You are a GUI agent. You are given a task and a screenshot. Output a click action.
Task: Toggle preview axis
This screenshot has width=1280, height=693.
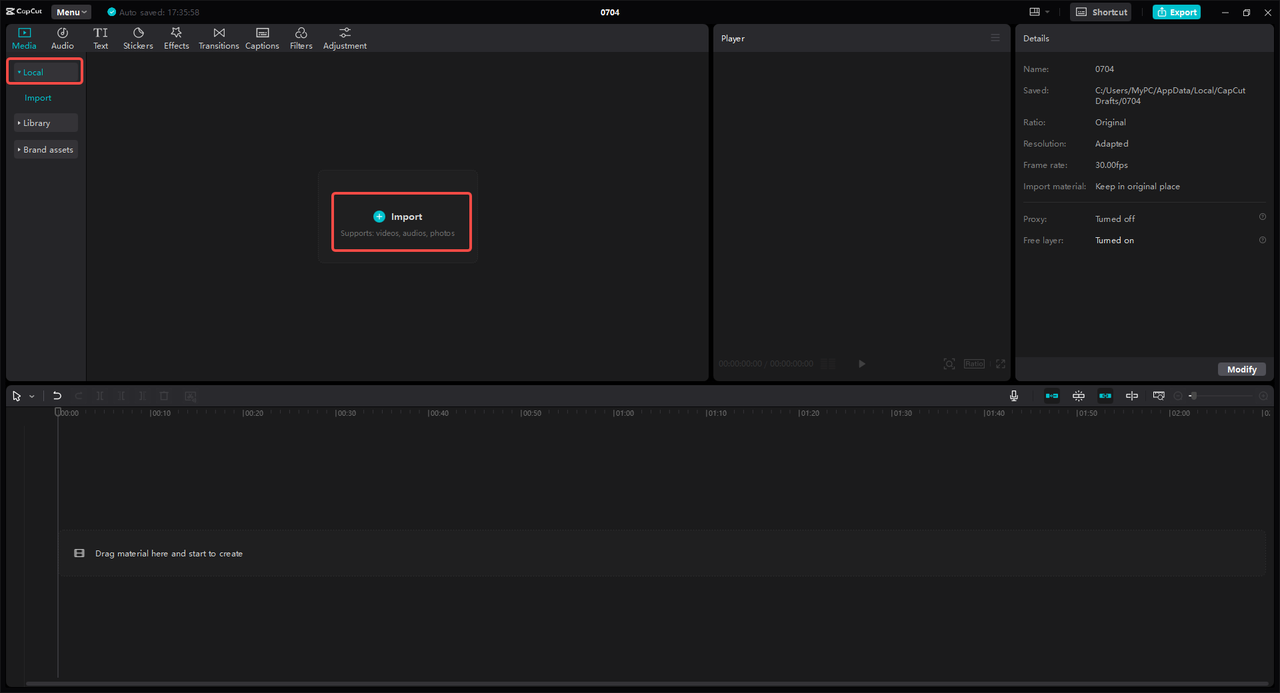(1132, 396)
